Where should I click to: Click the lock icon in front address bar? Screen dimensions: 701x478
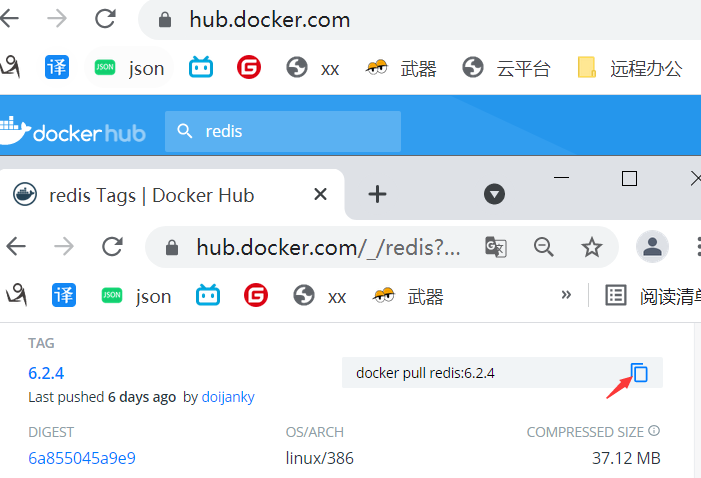tap(172, 247)
